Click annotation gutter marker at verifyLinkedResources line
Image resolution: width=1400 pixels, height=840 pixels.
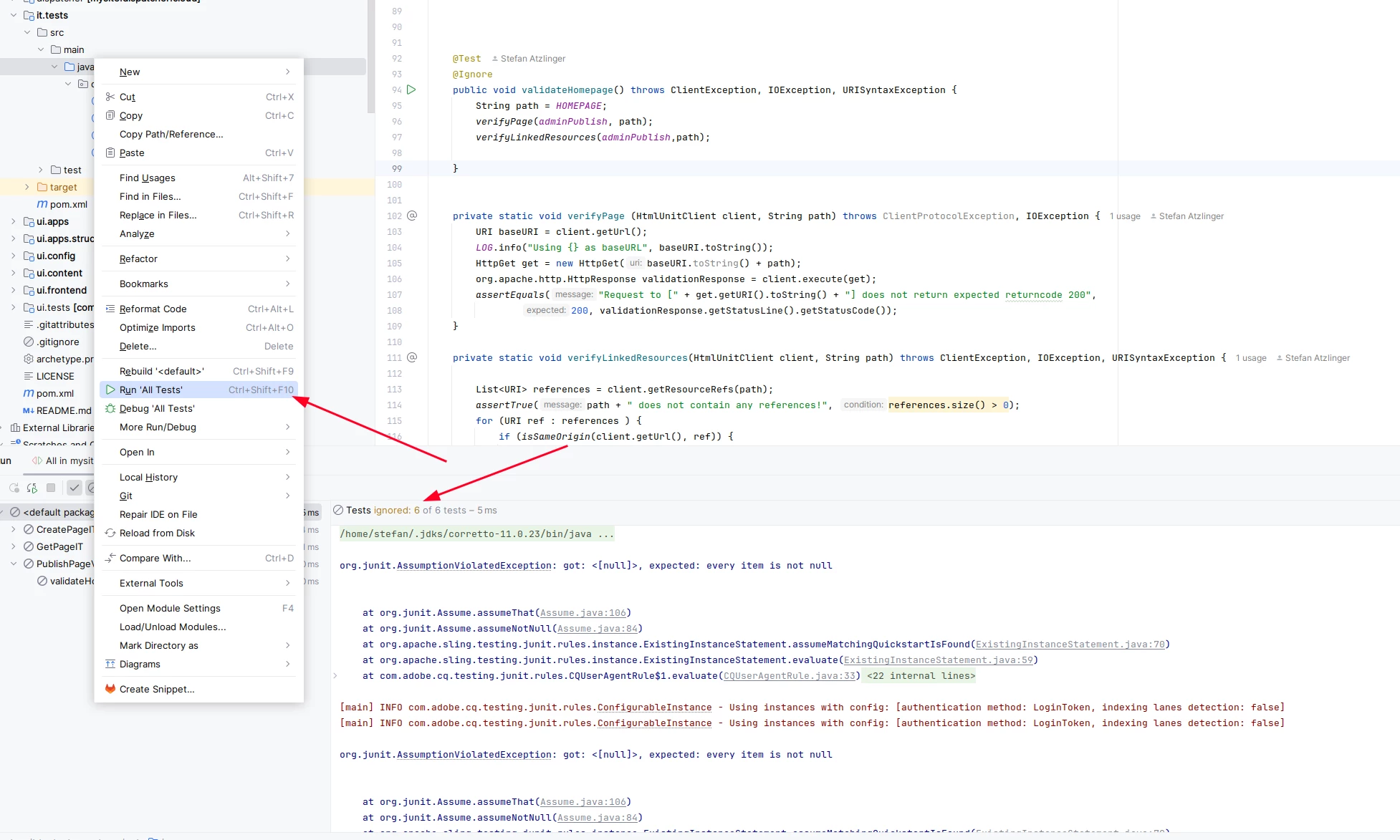click(412, 357)
